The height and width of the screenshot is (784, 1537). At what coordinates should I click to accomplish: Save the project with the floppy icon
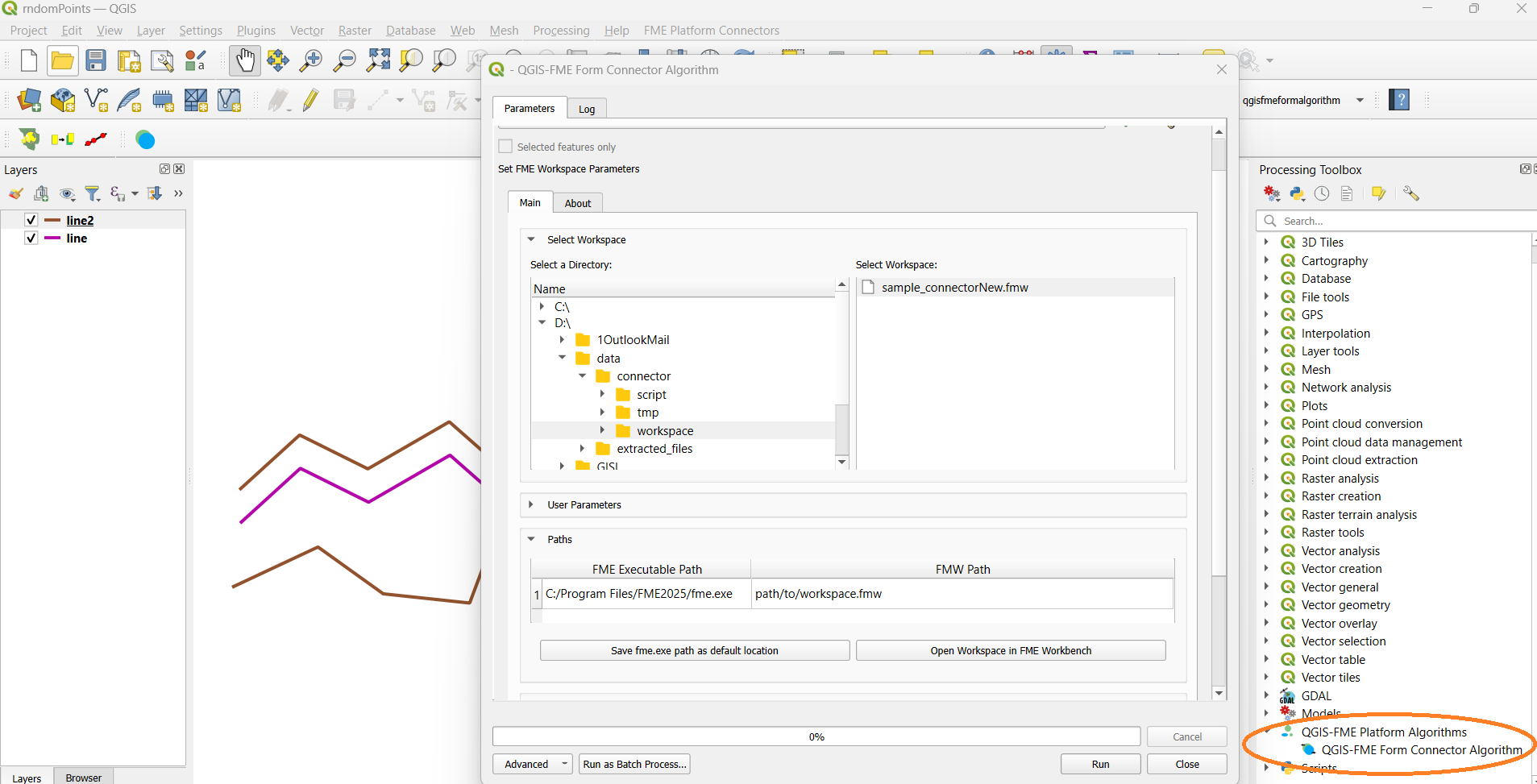pyautogui.click(x=96, y=60)
